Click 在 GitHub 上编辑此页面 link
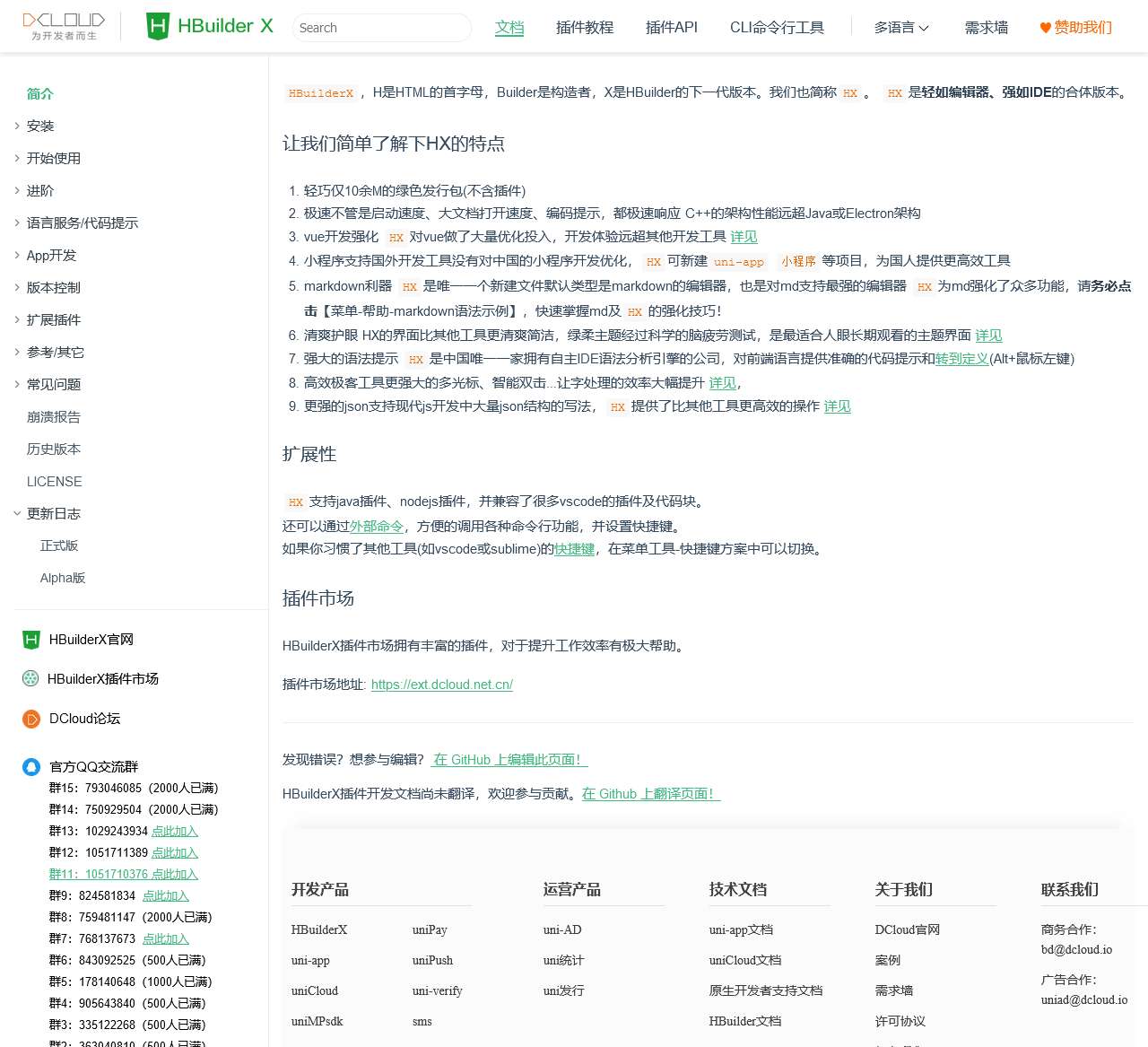The width and height of the screenshot is (1148, 1047). (x=509, y=760)
